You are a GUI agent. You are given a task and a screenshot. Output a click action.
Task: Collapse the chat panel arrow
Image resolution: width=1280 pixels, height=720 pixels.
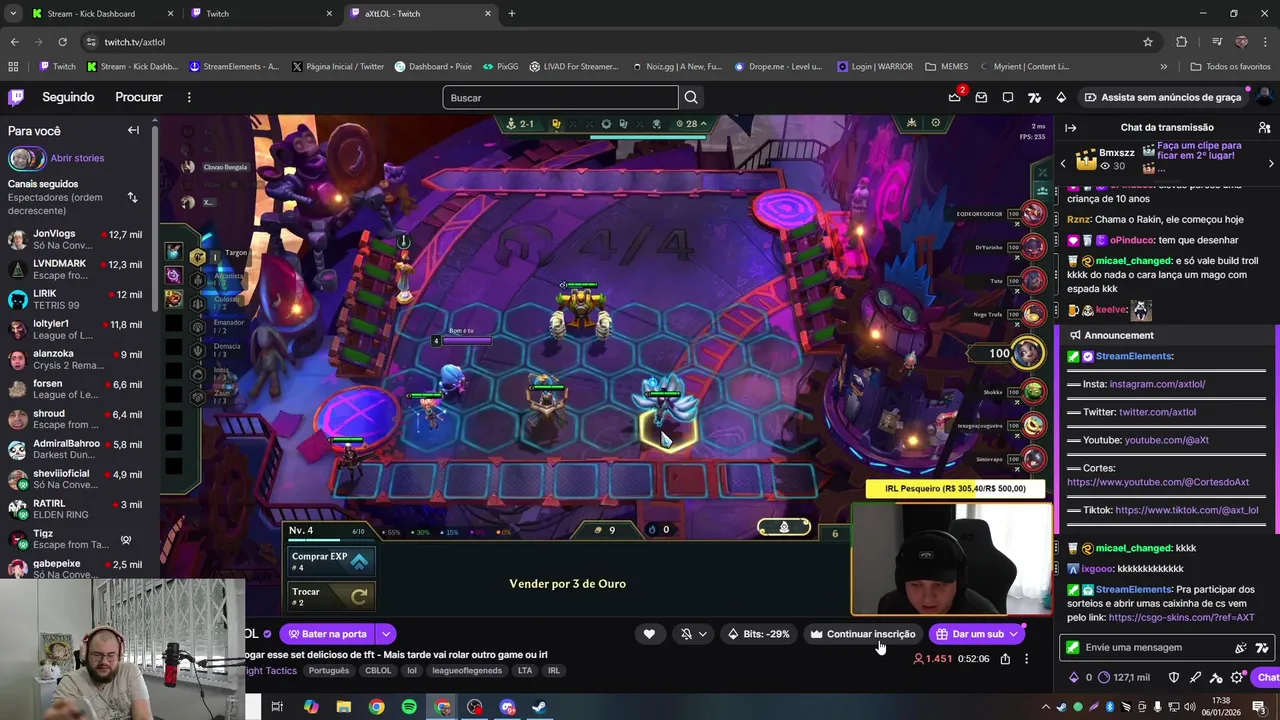tap(1070, 128)
